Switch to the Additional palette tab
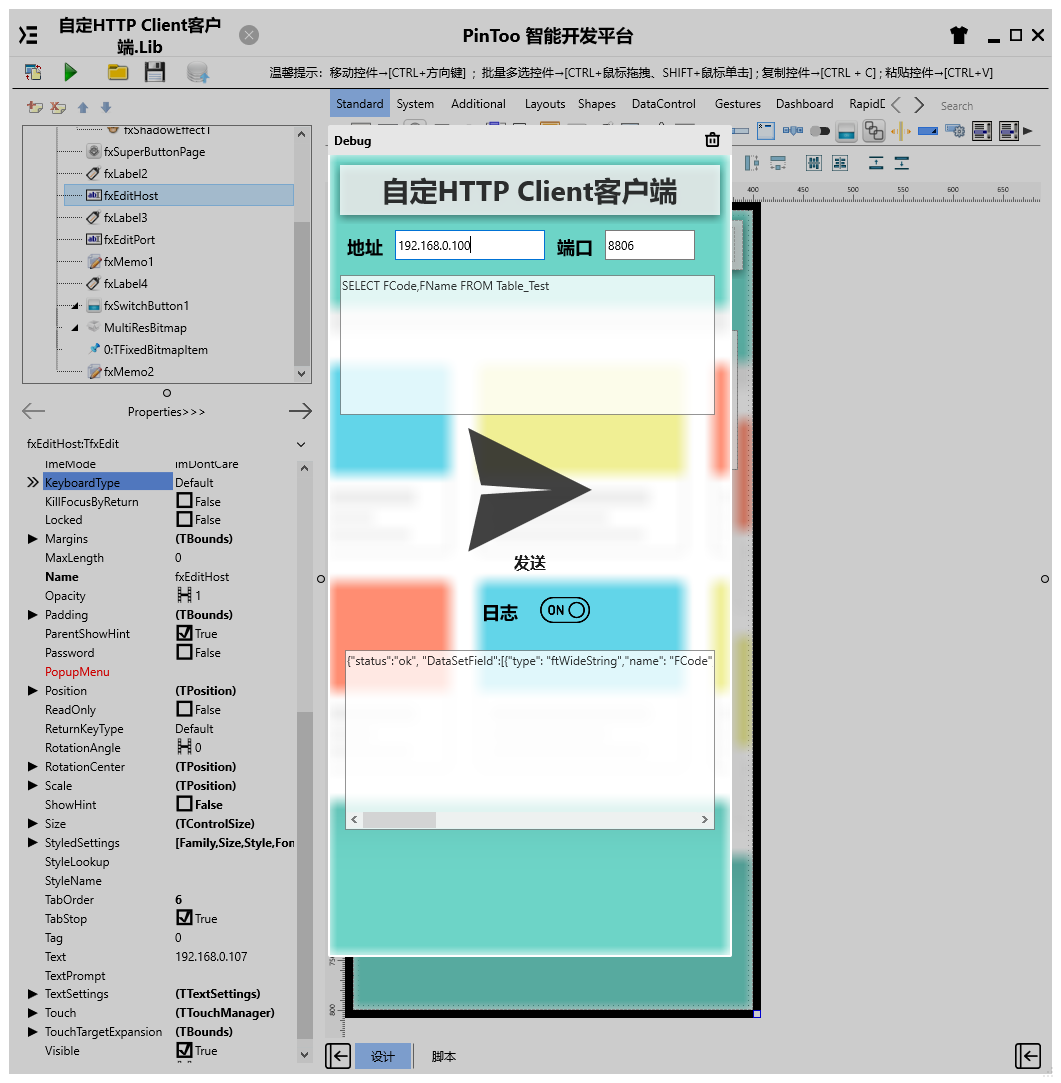Viewport: 1061px width, 1083px height. 478,104
